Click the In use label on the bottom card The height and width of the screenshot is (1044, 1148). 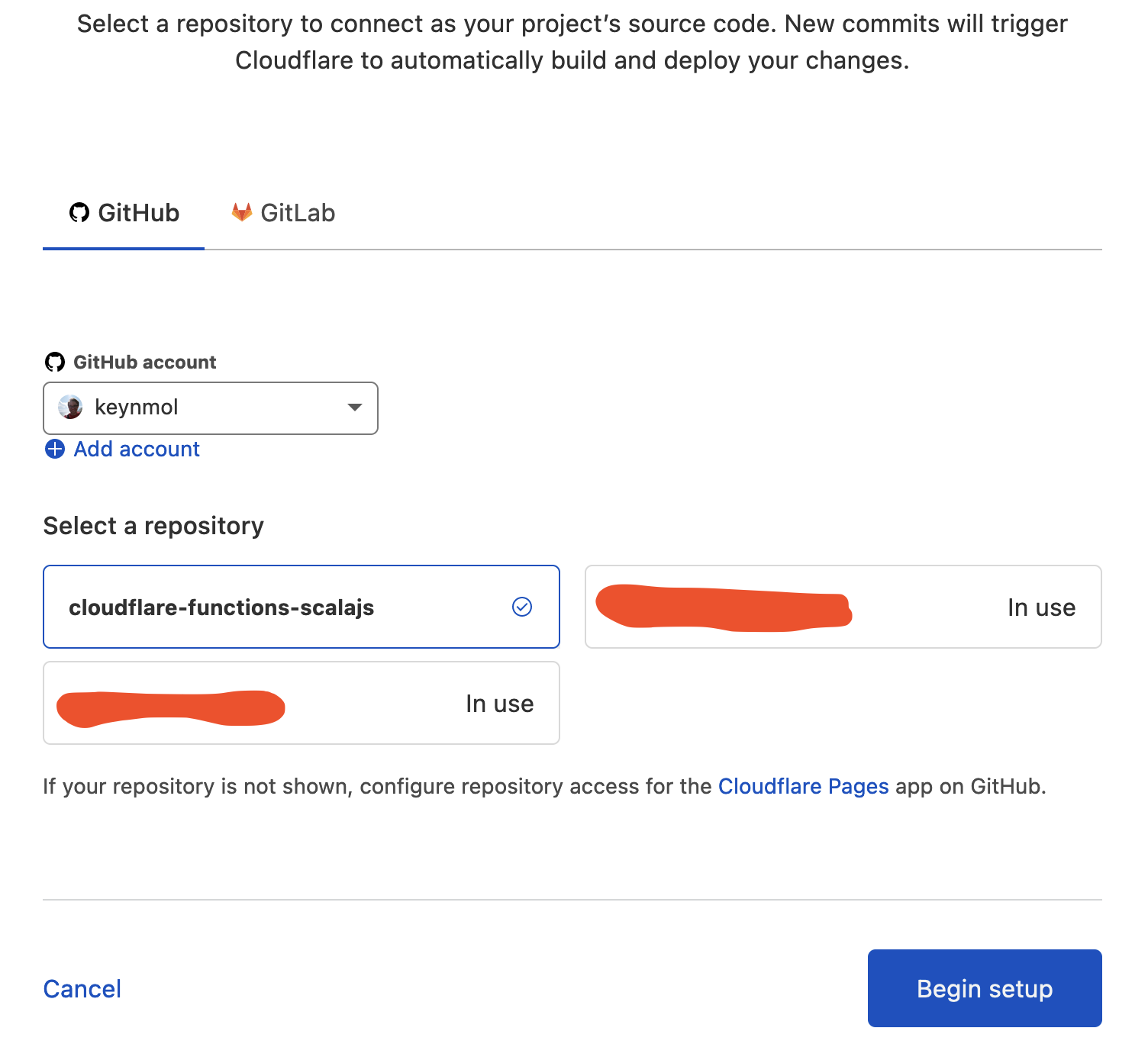pos(499,704)
